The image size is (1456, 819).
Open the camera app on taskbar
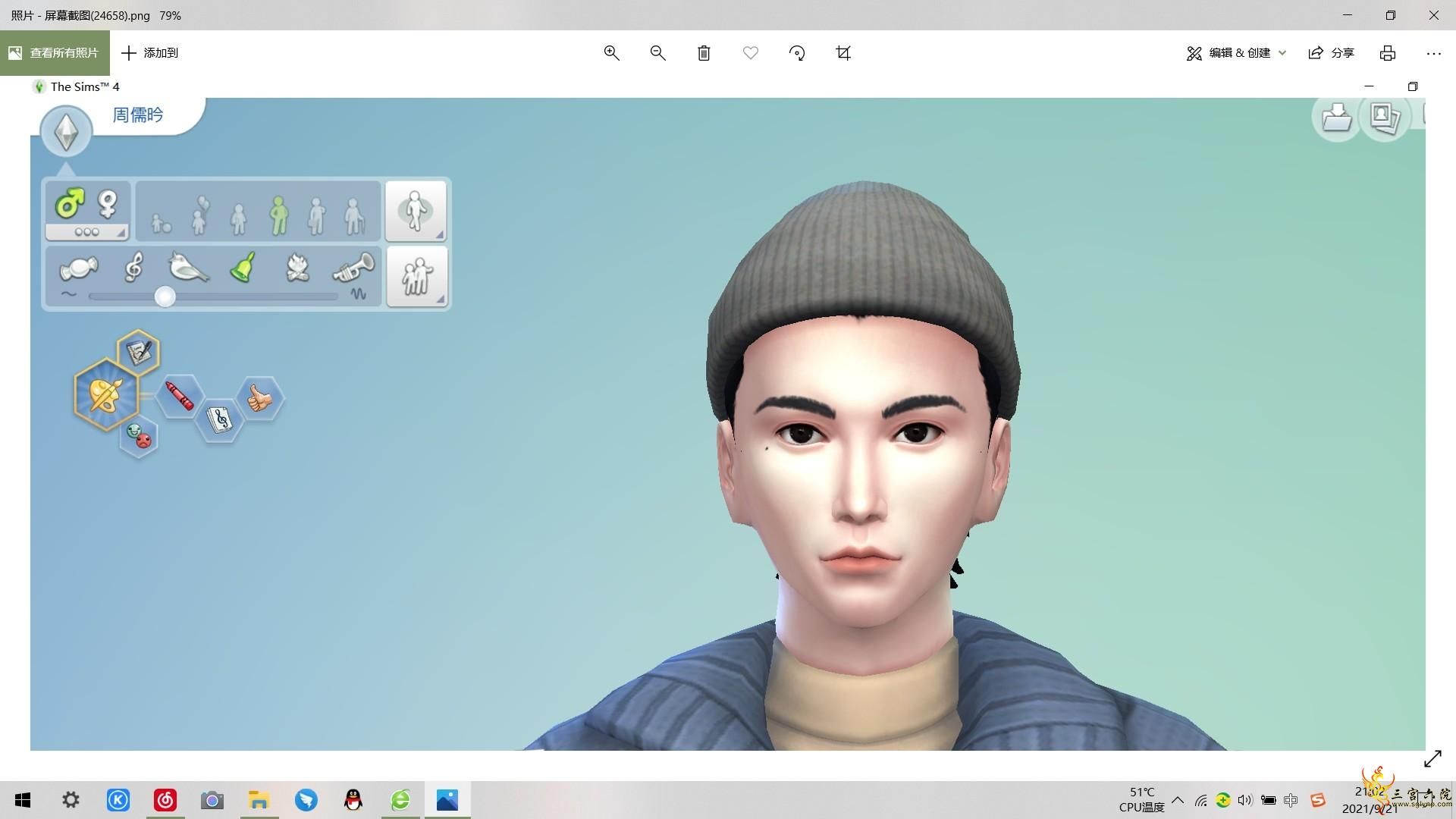(x=212, y=800)
